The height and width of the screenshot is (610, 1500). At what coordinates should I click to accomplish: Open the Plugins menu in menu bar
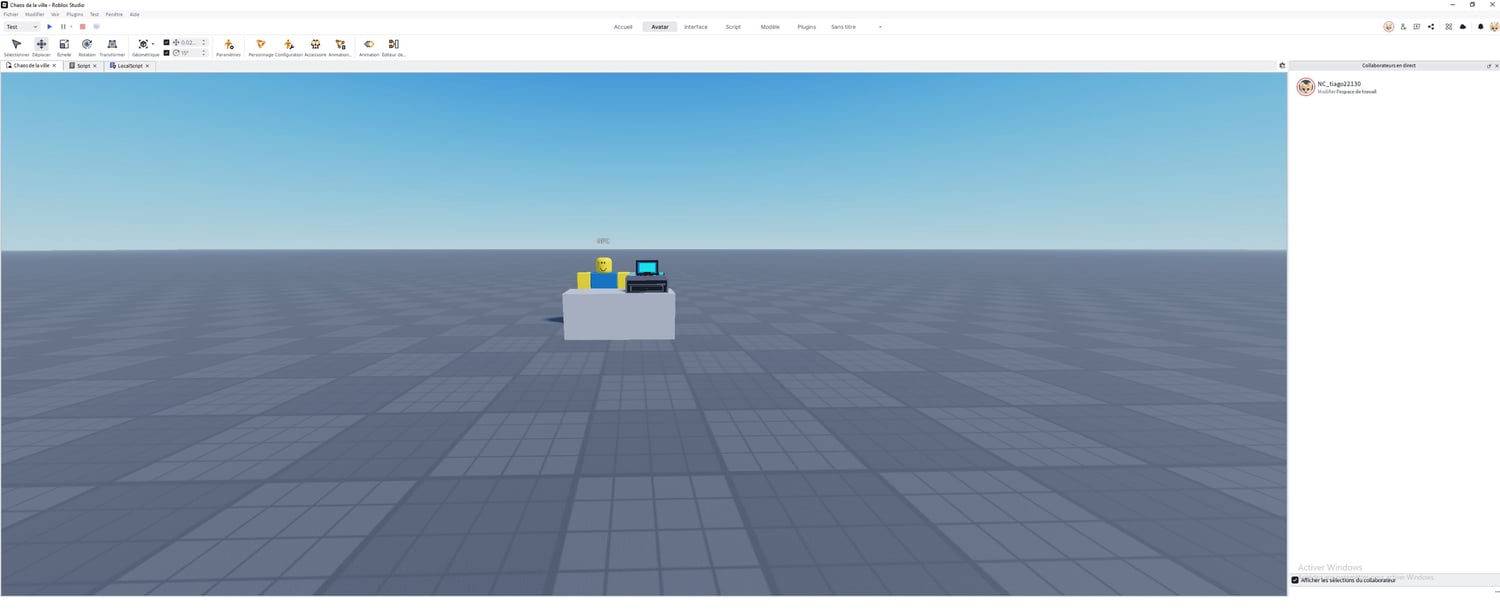[x=75, y=14]
